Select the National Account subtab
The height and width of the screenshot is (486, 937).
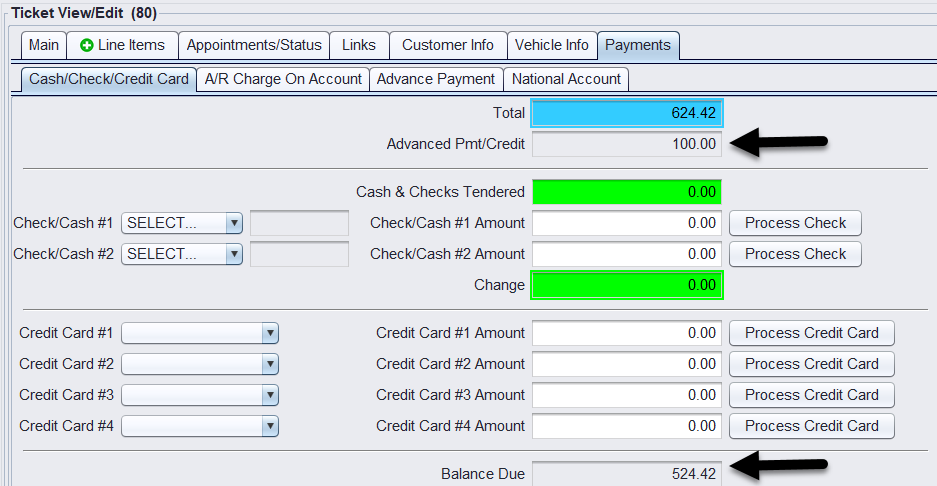tap(566, 79)
